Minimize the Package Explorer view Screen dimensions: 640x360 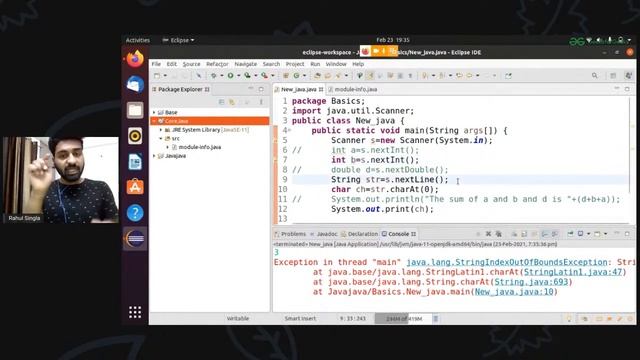coord(251,89)
